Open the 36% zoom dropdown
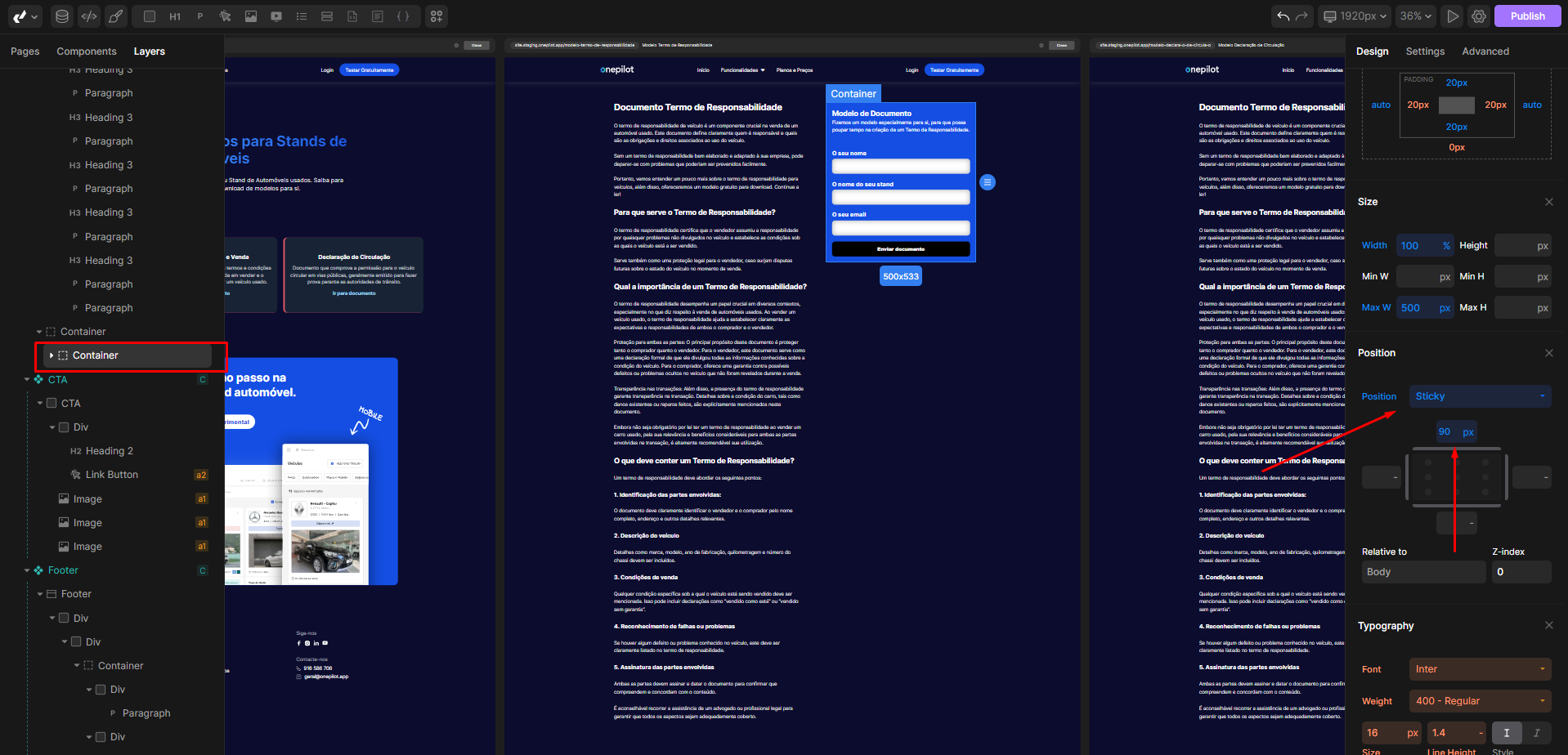The width and height of the screenshot is (1568, 755). click(x=1415, y=16)
